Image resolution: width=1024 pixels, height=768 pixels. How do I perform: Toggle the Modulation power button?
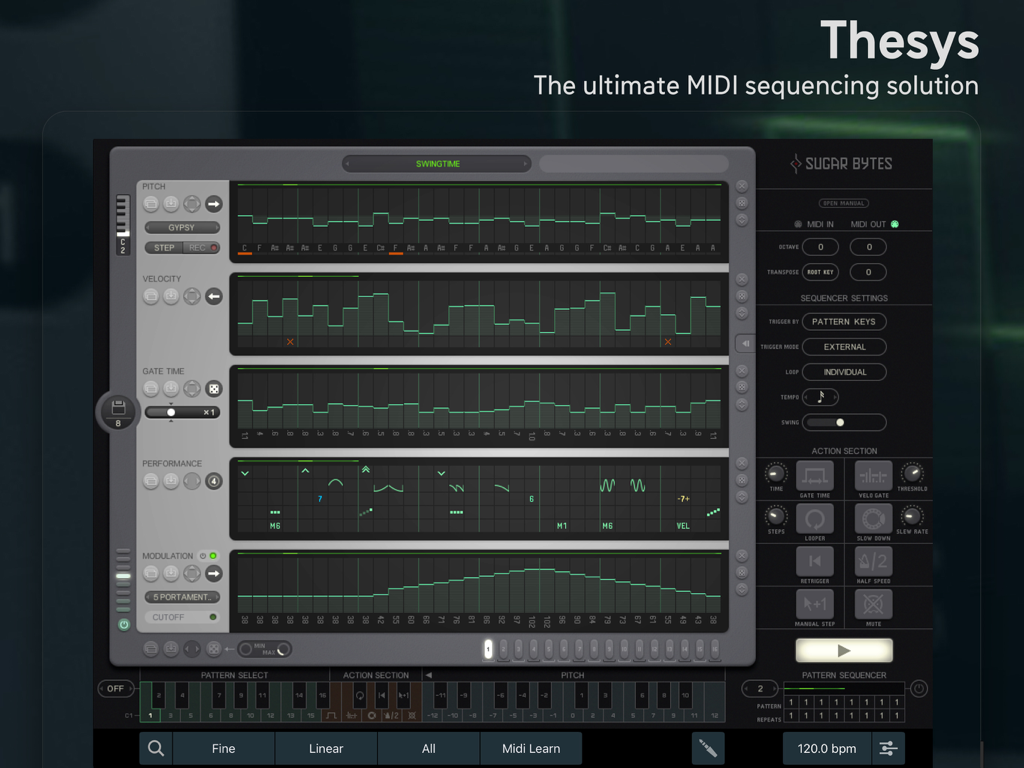(124, 625)
